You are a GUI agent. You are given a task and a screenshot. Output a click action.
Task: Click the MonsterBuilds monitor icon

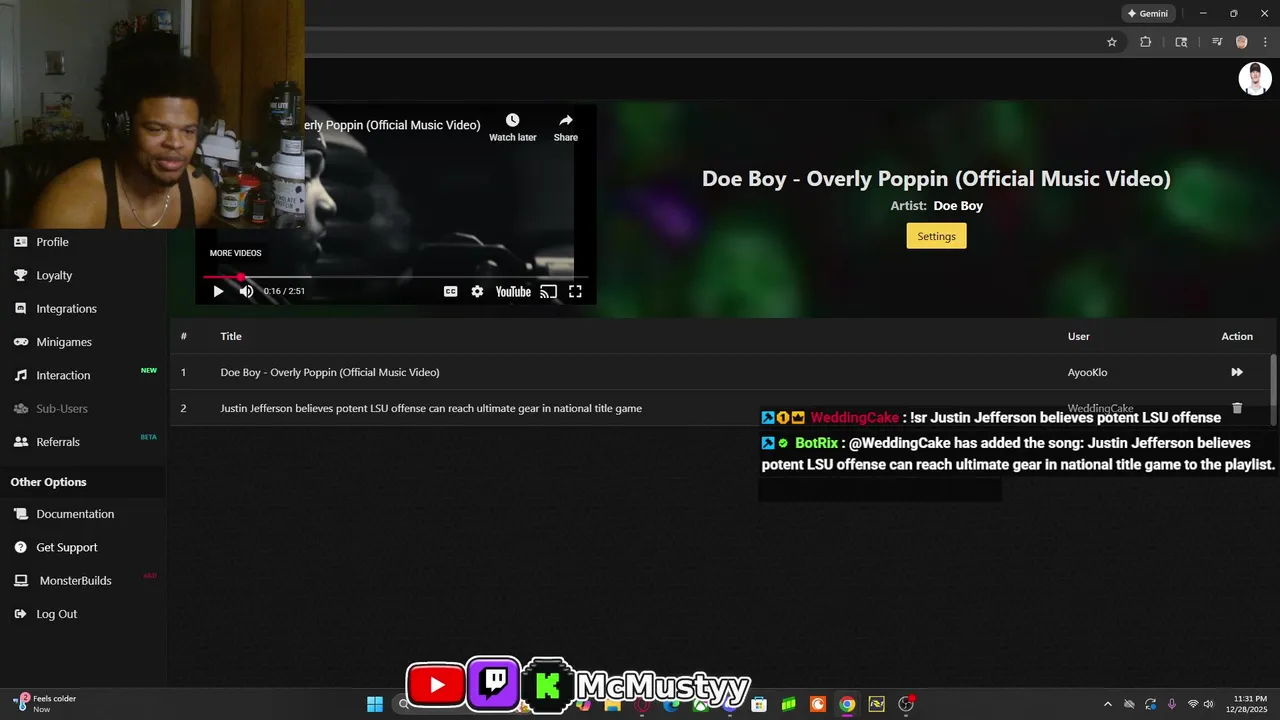tap(20, 580)
